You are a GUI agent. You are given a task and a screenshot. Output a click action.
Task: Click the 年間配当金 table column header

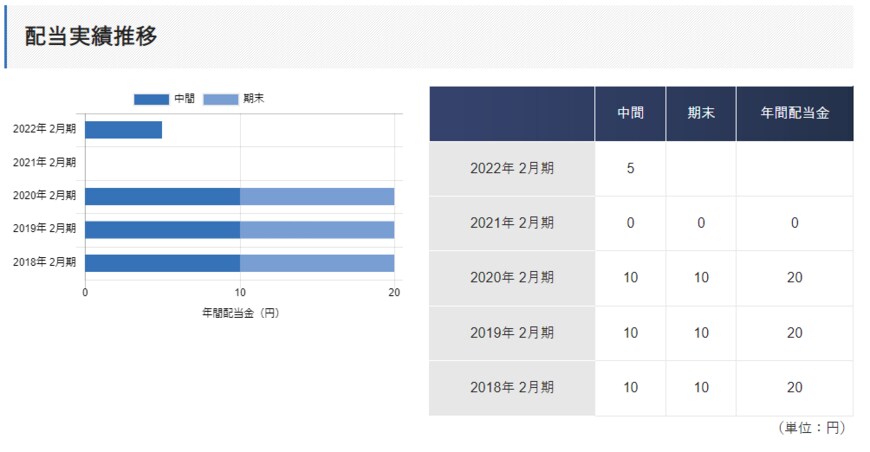[794, 114]
